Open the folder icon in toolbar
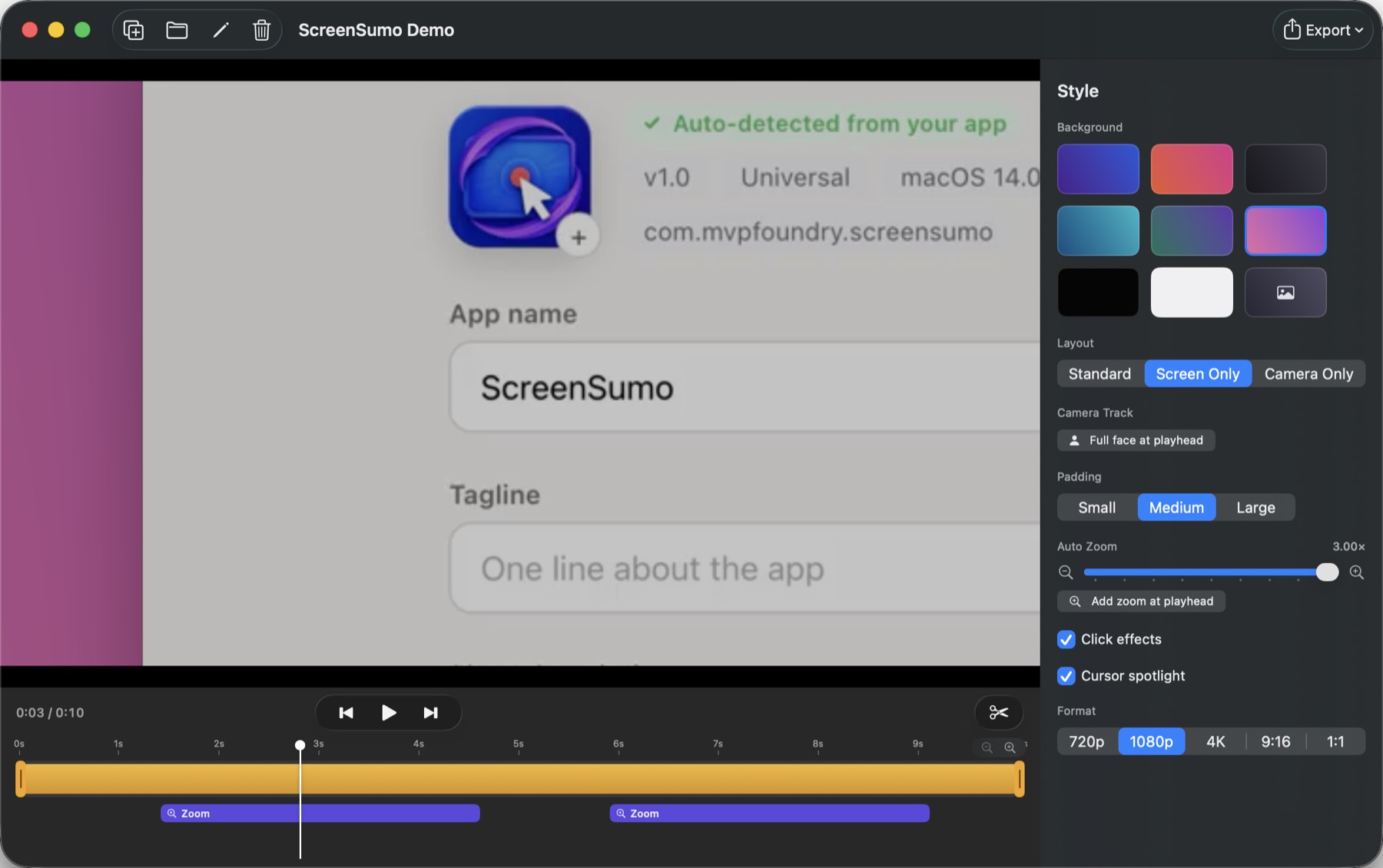 (x=177, y=30)
